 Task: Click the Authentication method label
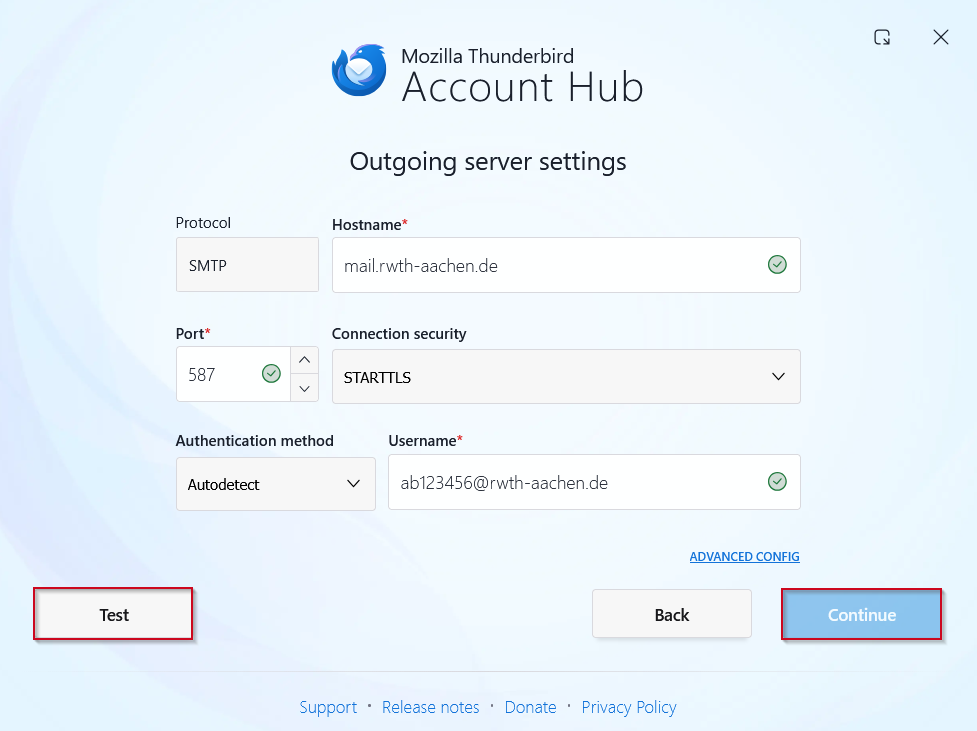[x=254, y=441]
